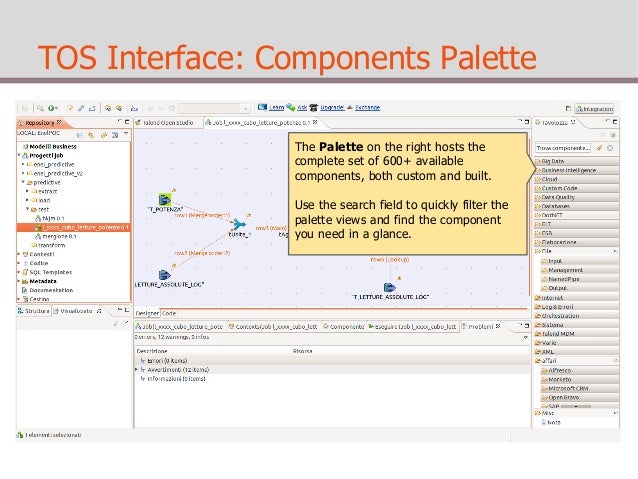Maximize the Repository panel
This screenshot has height=479, width=638.
(127, 122)
